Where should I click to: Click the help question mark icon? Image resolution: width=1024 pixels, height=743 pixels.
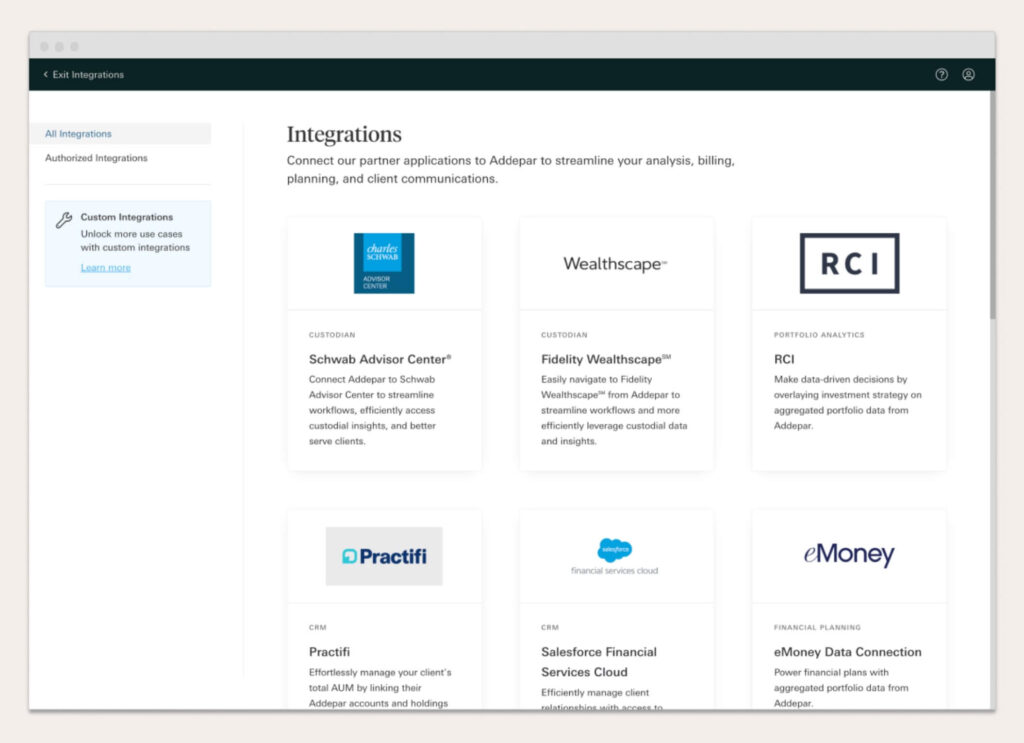coord(941,74)
